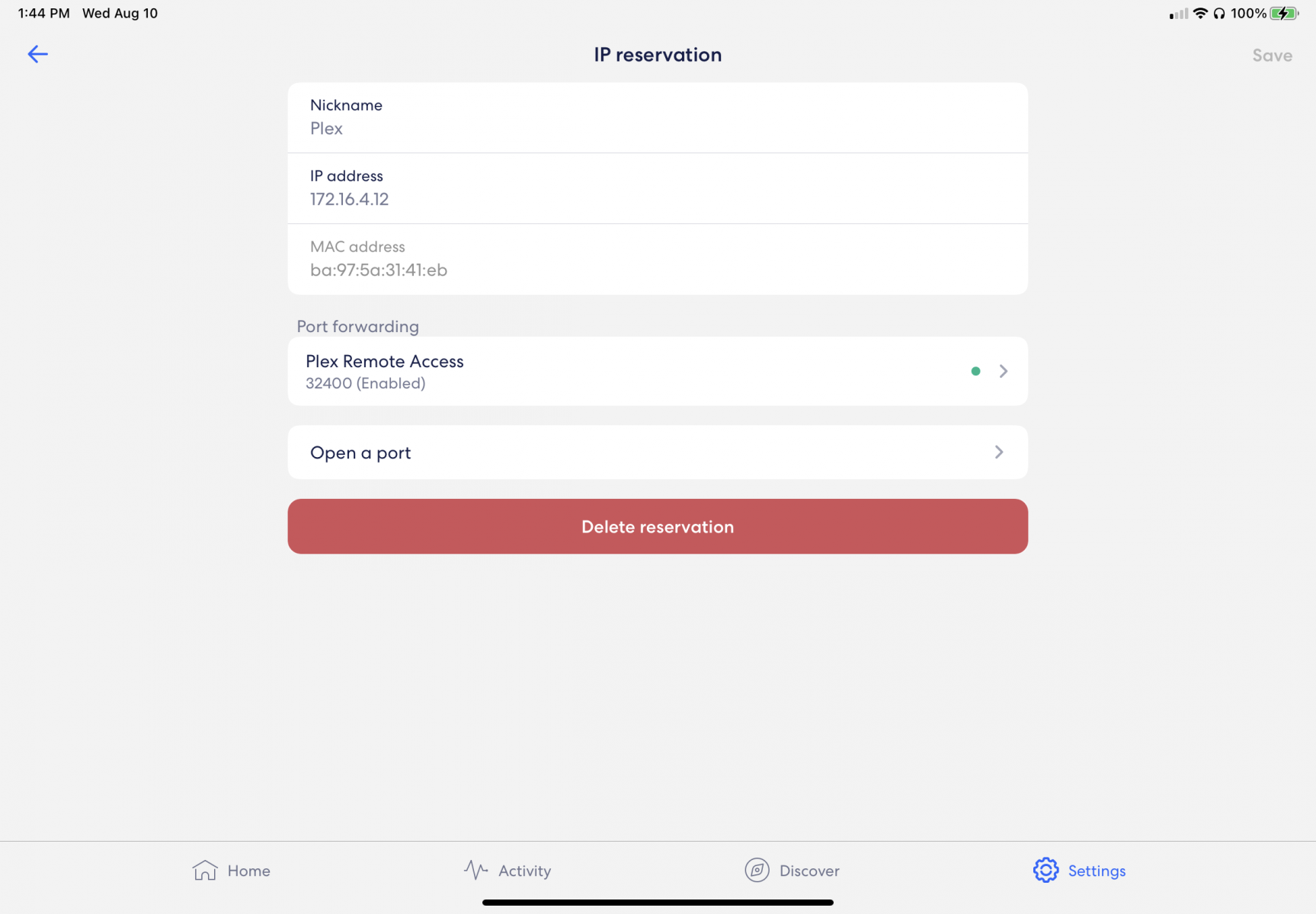
Task: Switch to the Discover tab
Action: click(x=808, y=871)
